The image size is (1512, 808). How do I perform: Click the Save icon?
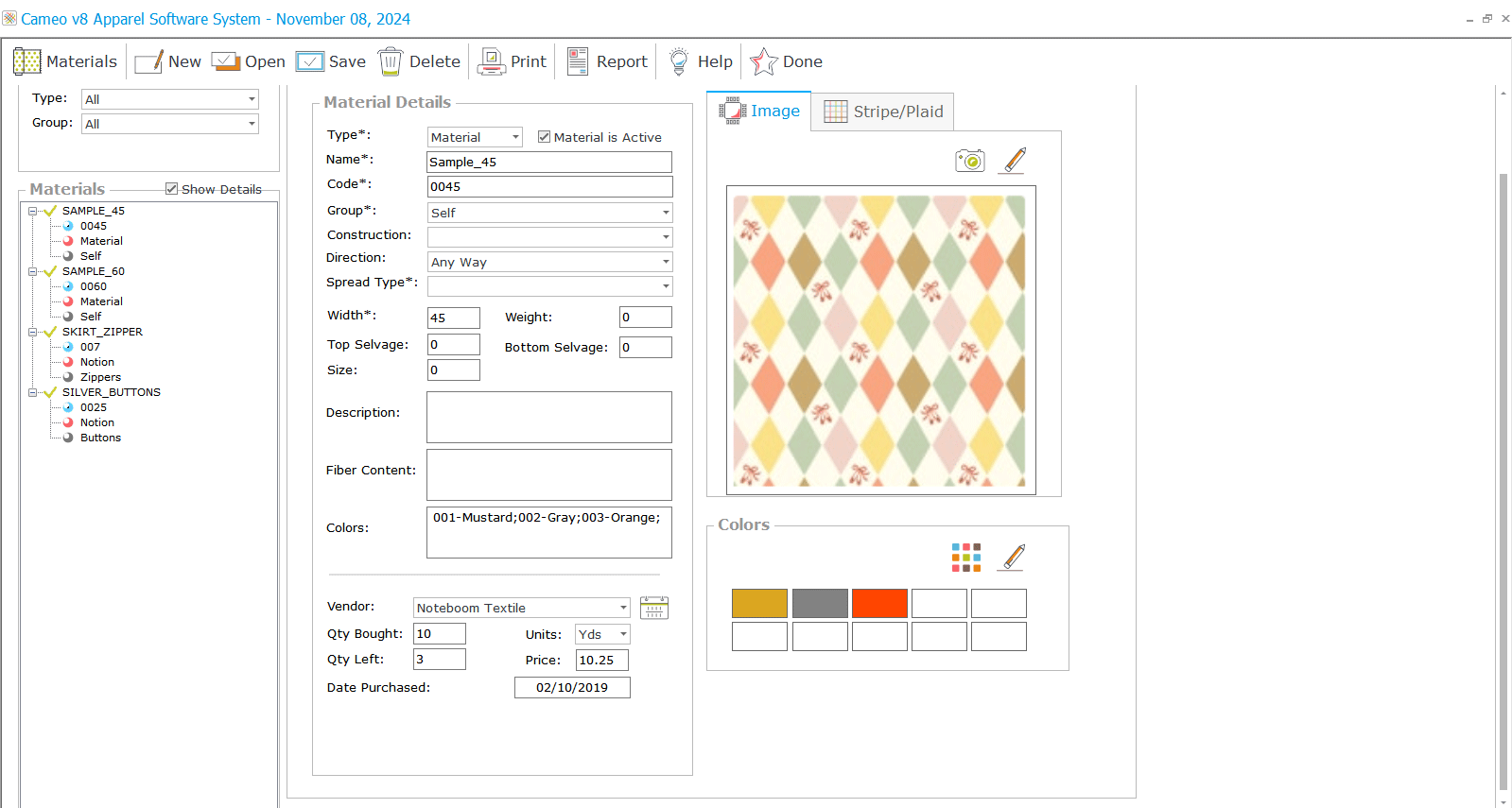(x=310, y=61)
